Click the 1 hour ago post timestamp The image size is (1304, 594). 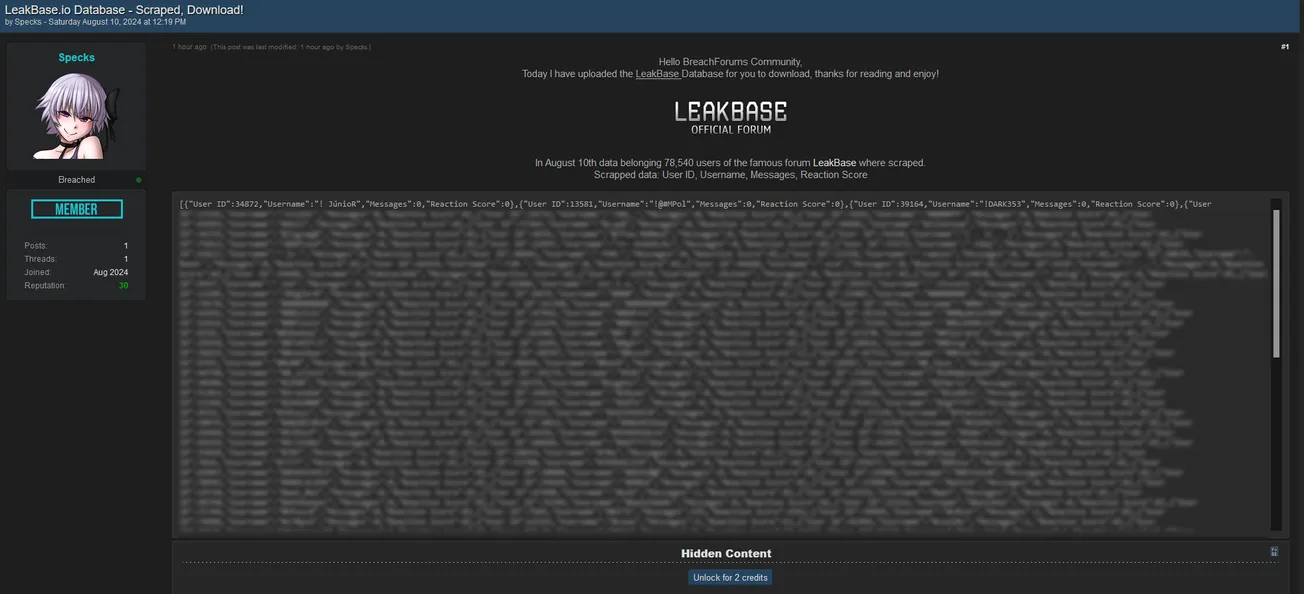coord(189,47)
